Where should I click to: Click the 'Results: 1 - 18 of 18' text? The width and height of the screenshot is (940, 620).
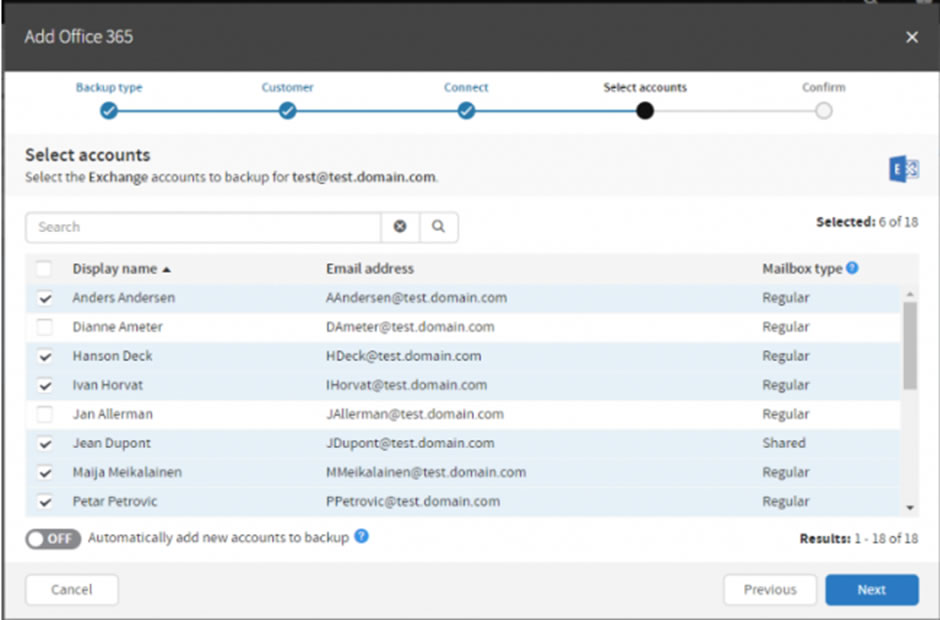pos(858,538)
